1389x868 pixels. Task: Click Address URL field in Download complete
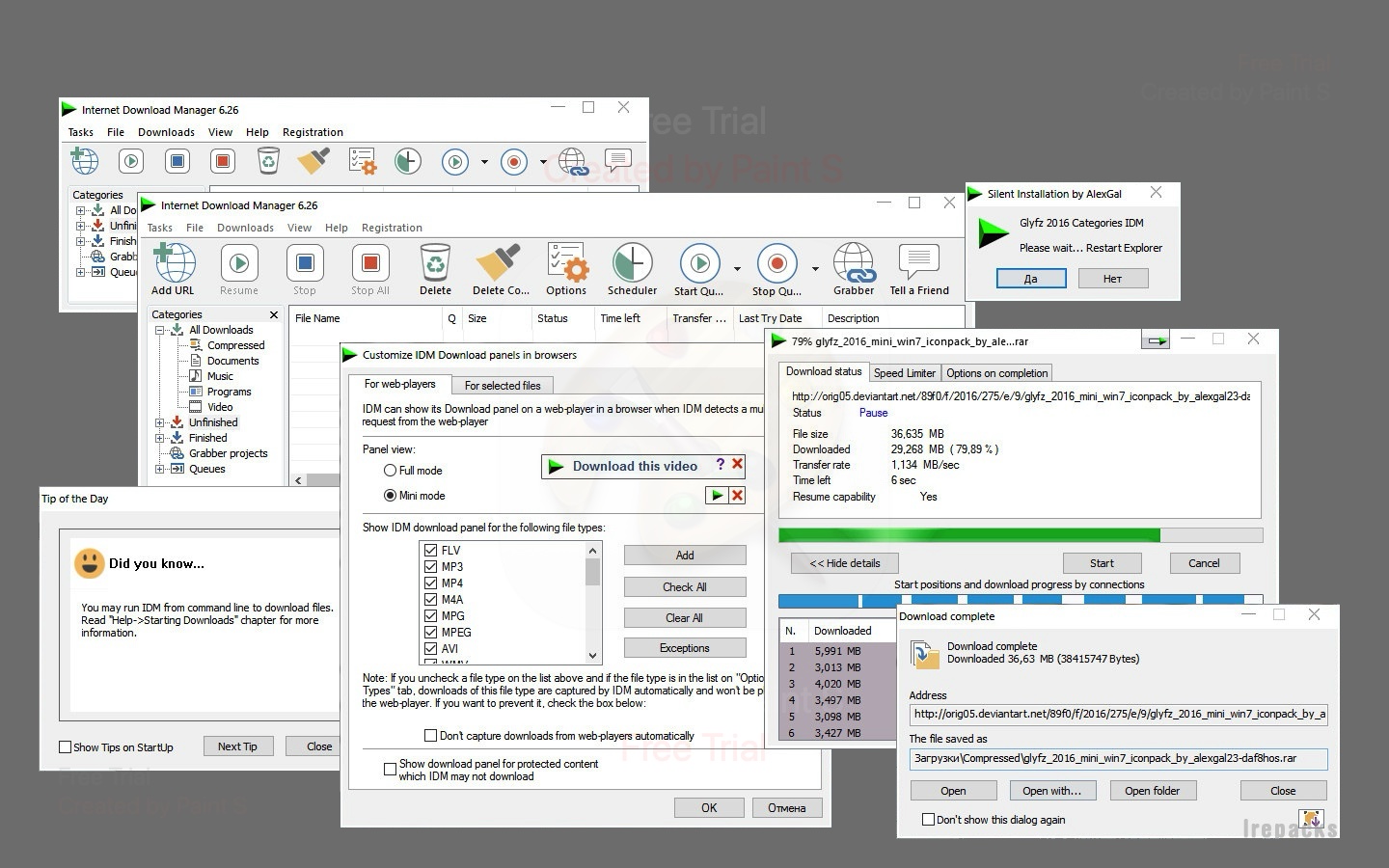click(x=1118, y=714)
